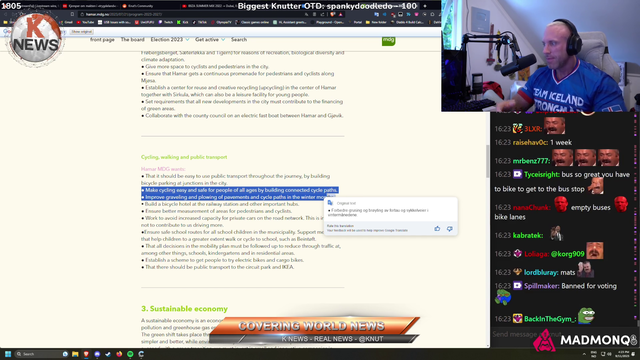Expand the Election 2023 dropdown
Viewport: 640px width, 360px height.
coord(170,40)
